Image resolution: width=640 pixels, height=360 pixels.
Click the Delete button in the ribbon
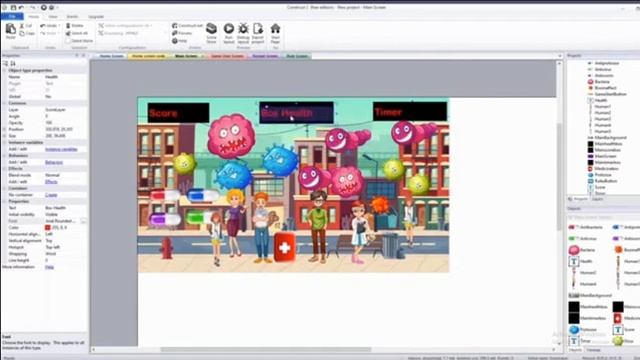click(75, 26)
